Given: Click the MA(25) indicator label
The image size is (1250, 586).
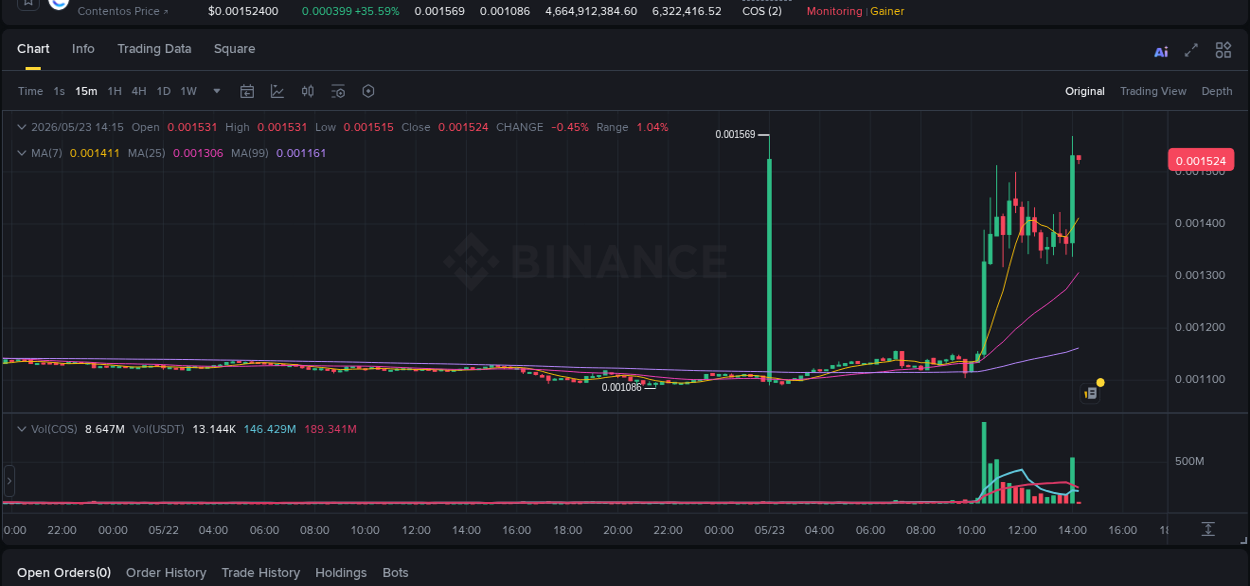Looking at the screenshot, I should click(x=147, y=153).
